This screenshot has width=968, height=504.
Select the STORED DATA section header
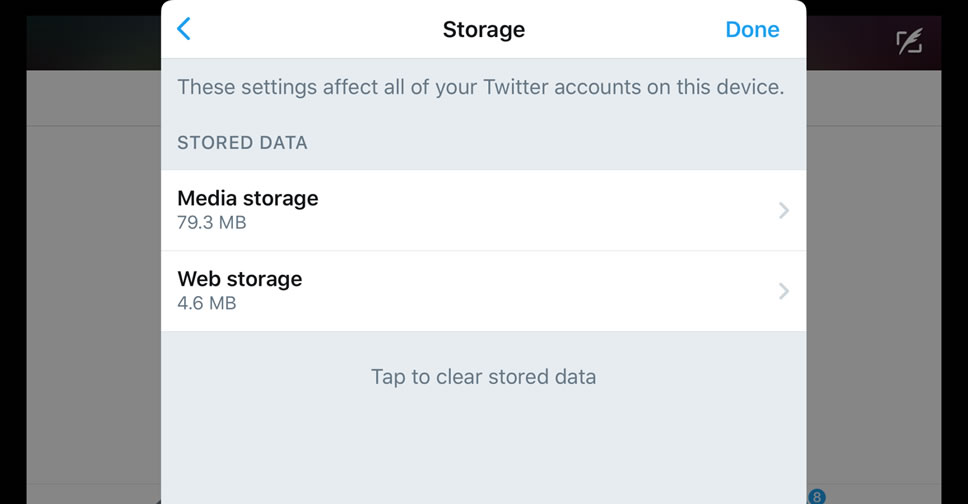pos(242,143)
